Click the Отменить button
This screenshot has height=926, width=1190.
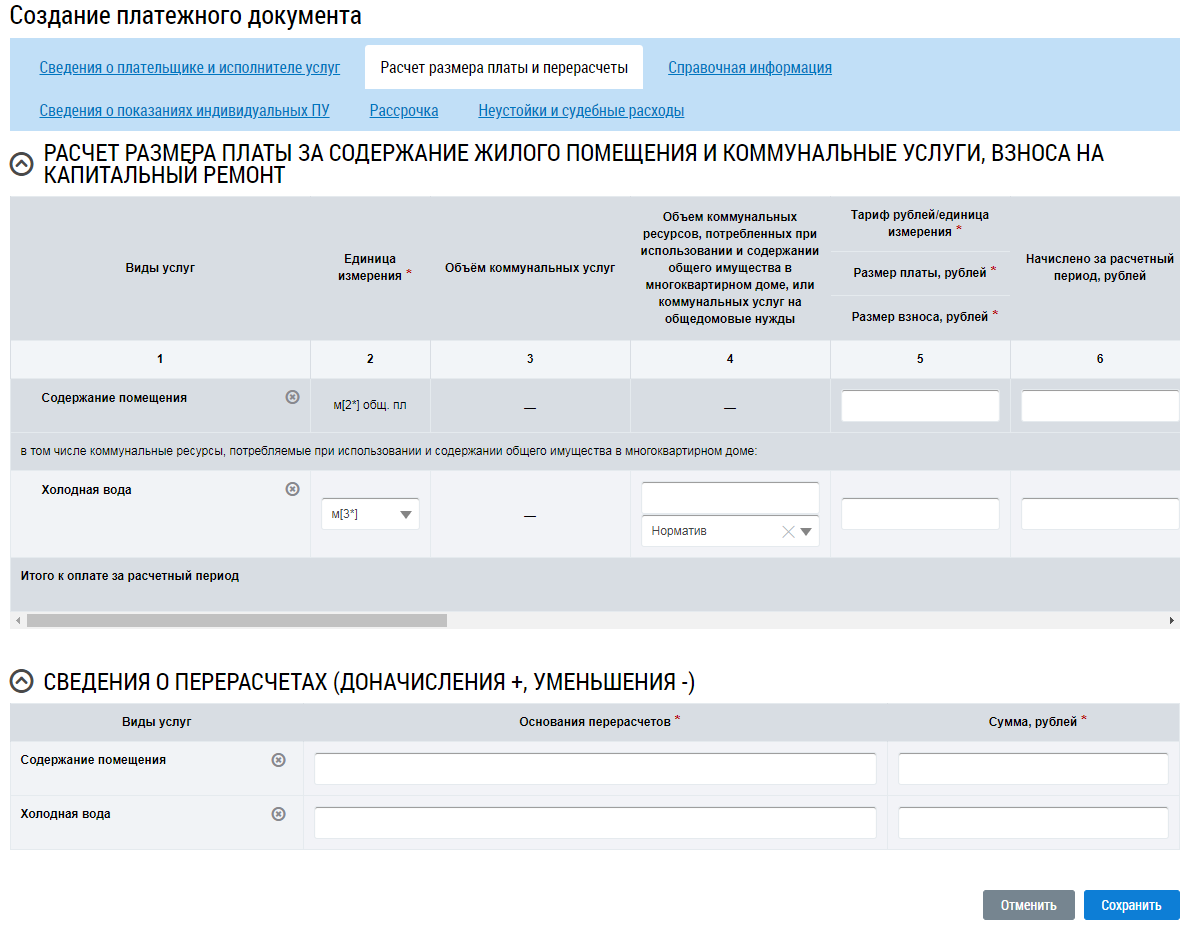[x=1028, y=905]
